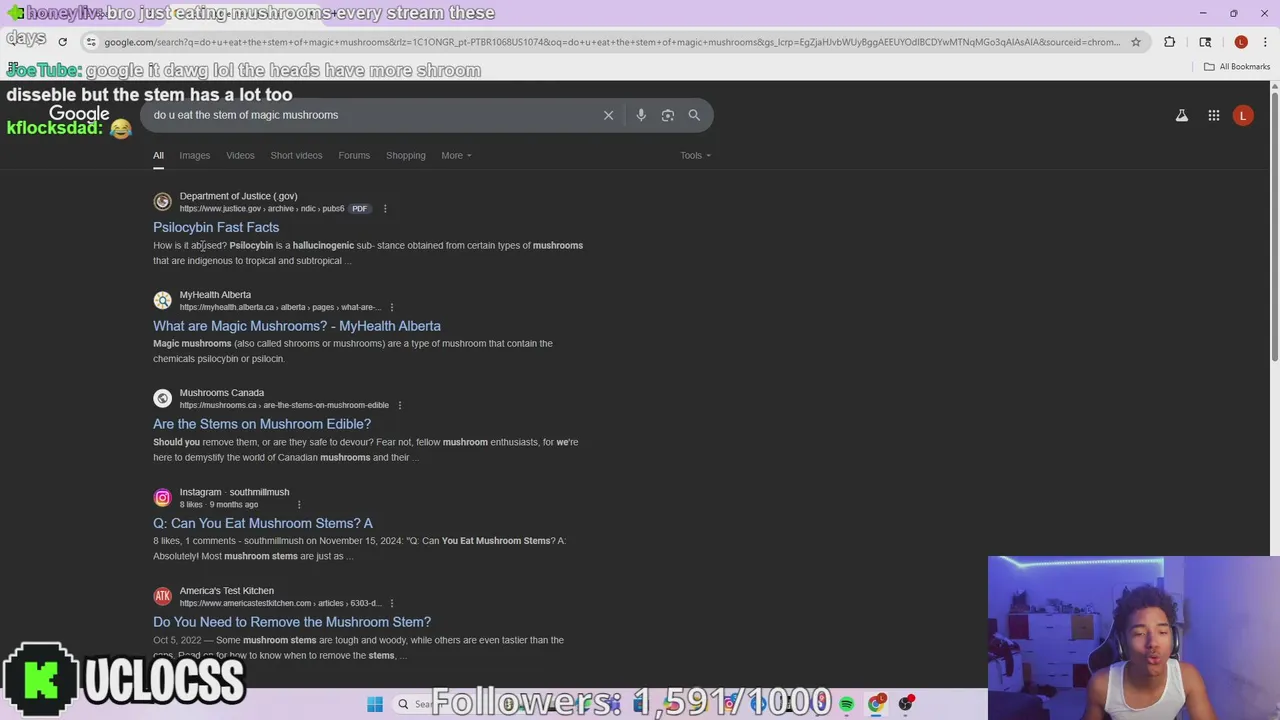Image resolution: width=1280 pixels, height=720 pixels.
Task: Switch to the Videos tab
Action: point(240,155)
